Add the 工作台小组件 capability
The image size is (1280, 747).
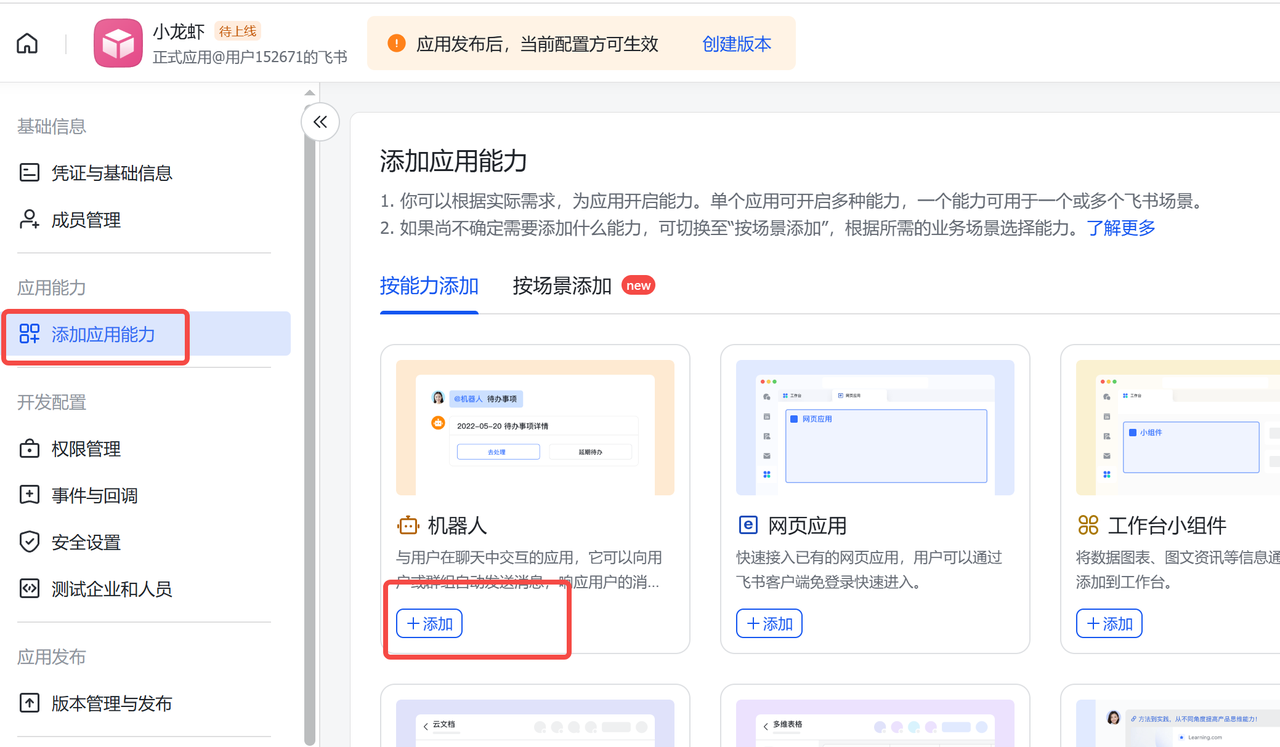tap(1110, 623)
